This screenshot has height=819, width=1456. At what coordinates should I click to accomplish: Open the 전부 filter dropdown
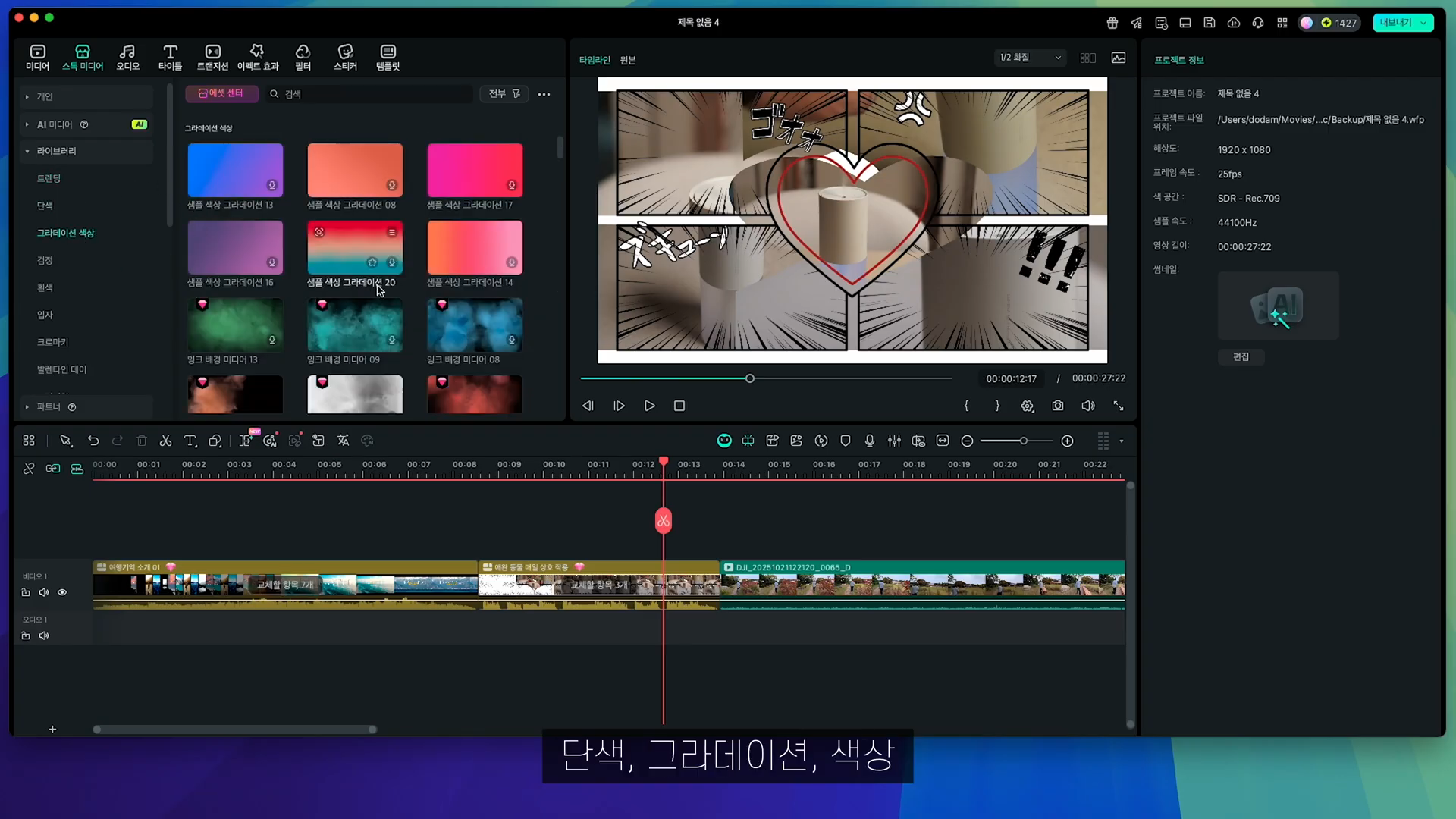(x=504, y=94)
